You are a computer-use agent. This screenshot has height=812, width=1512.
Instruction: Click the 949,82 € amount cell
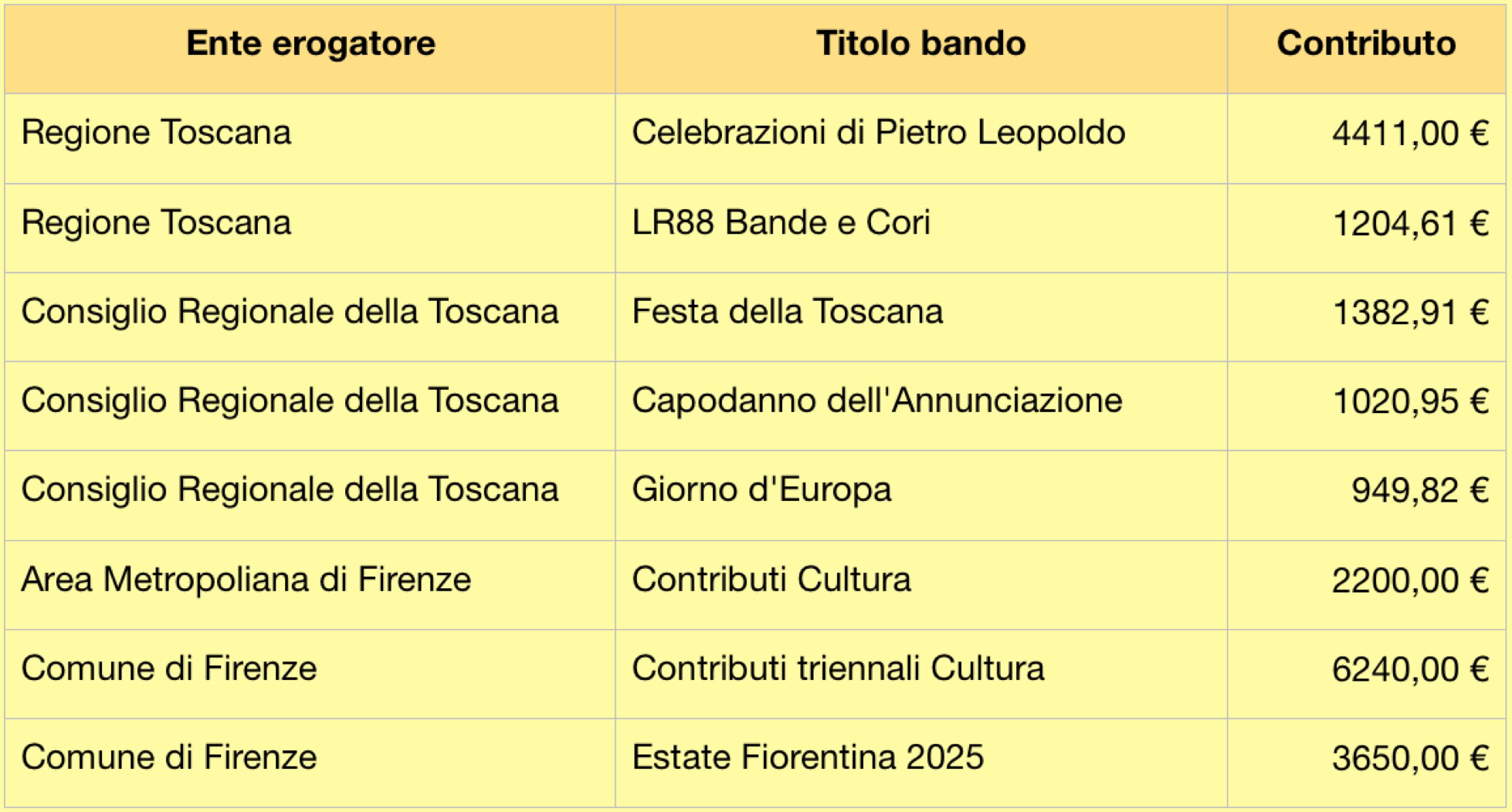click(1419, 490)
